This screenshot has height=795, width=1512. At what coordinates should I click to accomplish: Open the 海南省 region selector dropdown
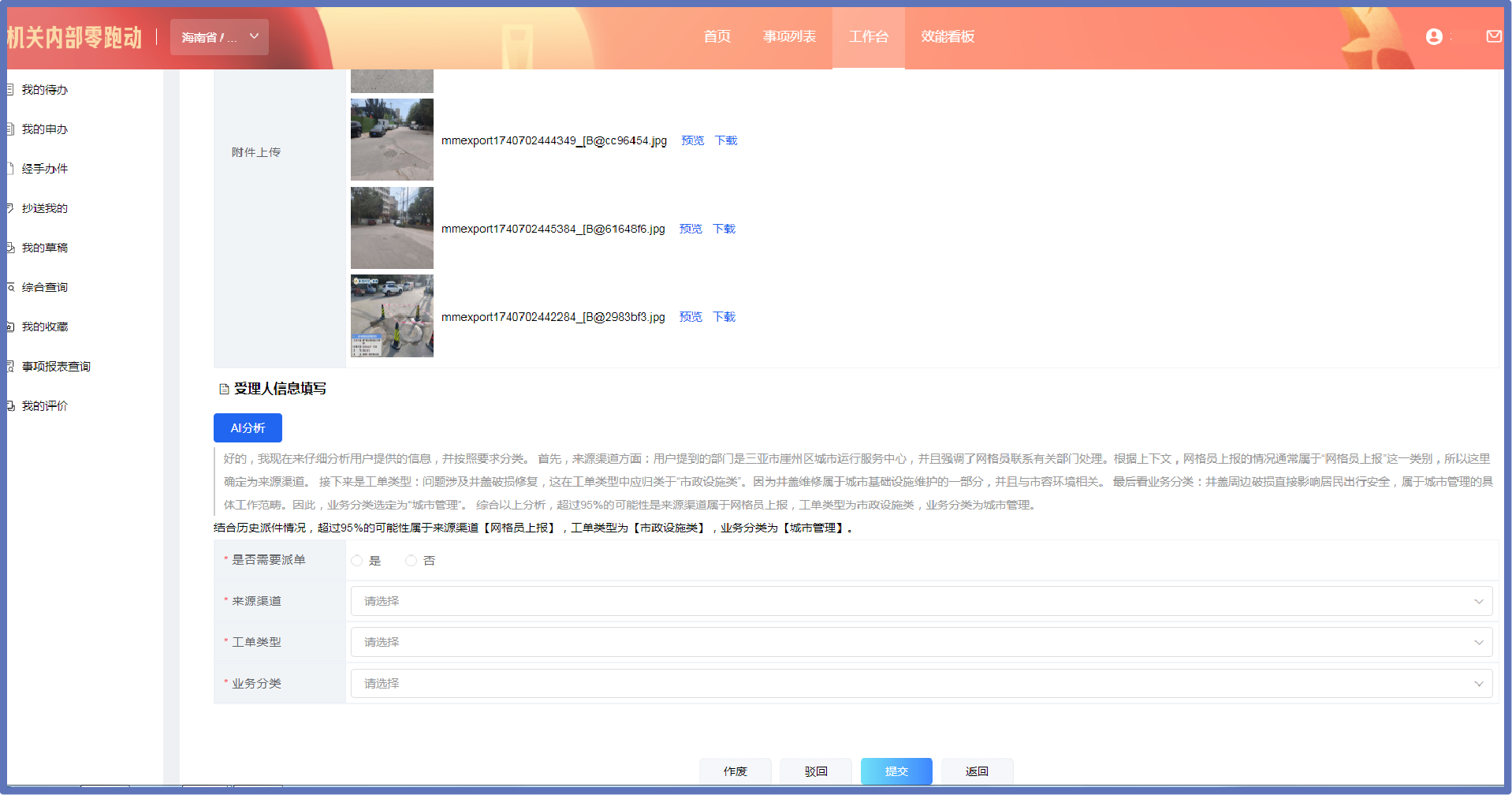pos(219,37)
